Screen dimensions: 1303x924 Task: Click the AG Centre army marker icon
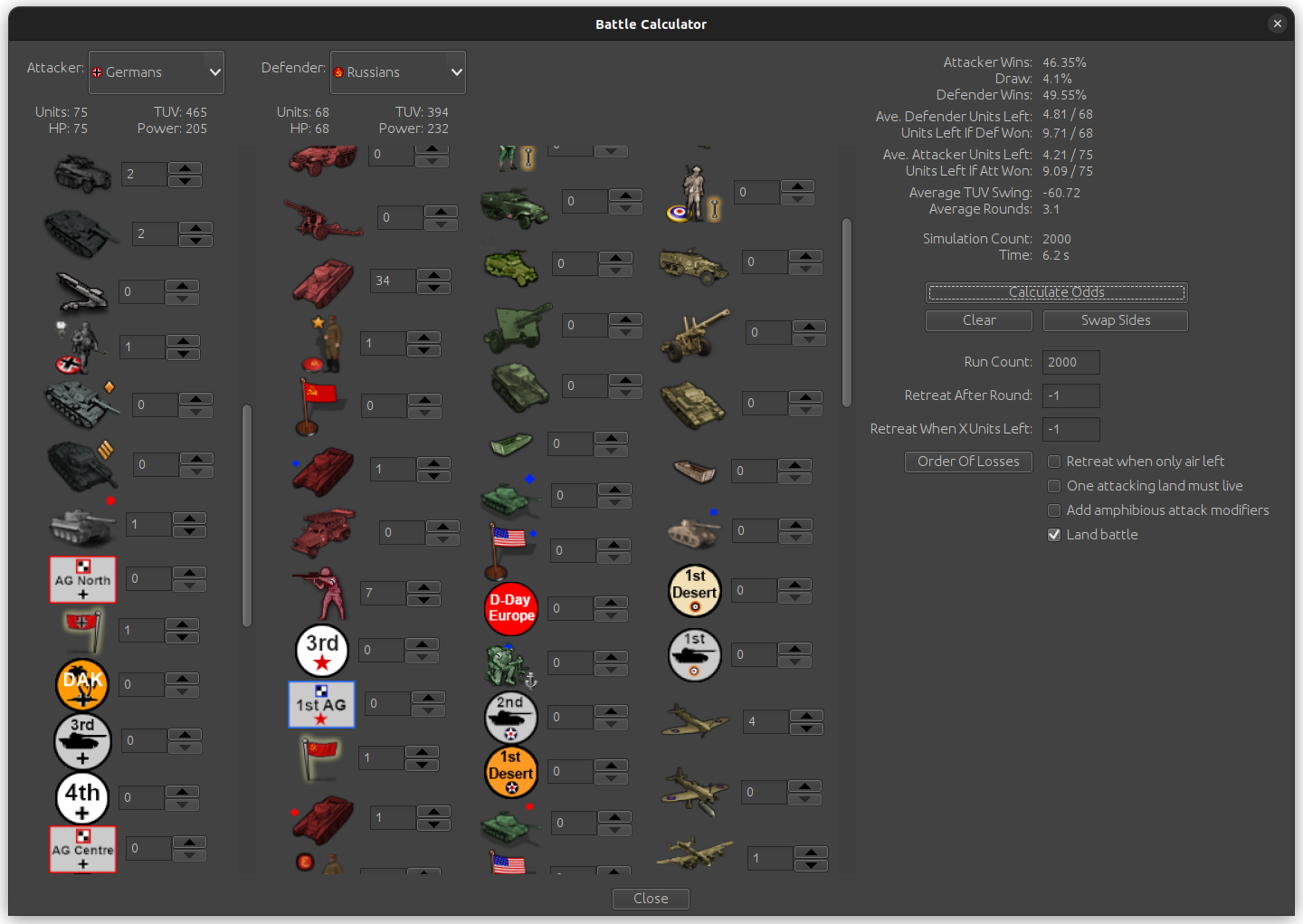82,849
